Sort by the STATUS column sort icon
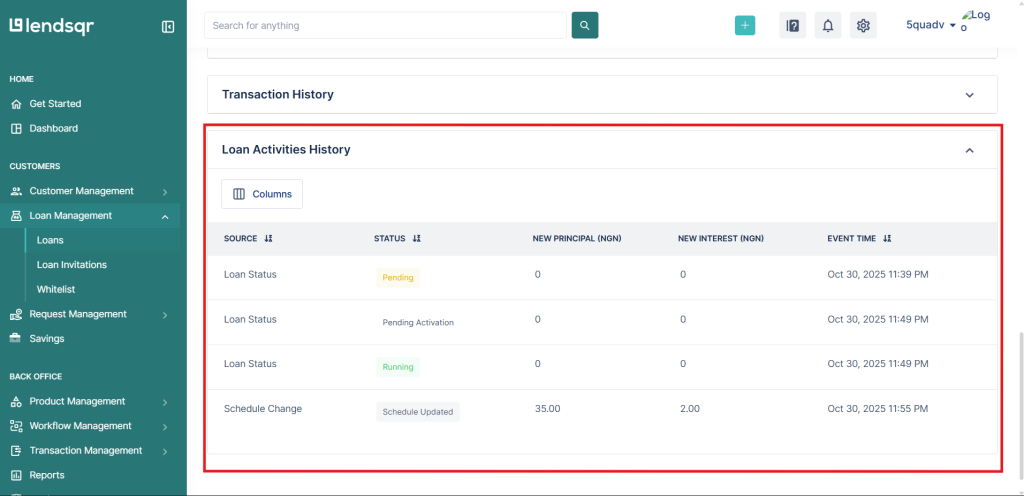 click(417, 239)
